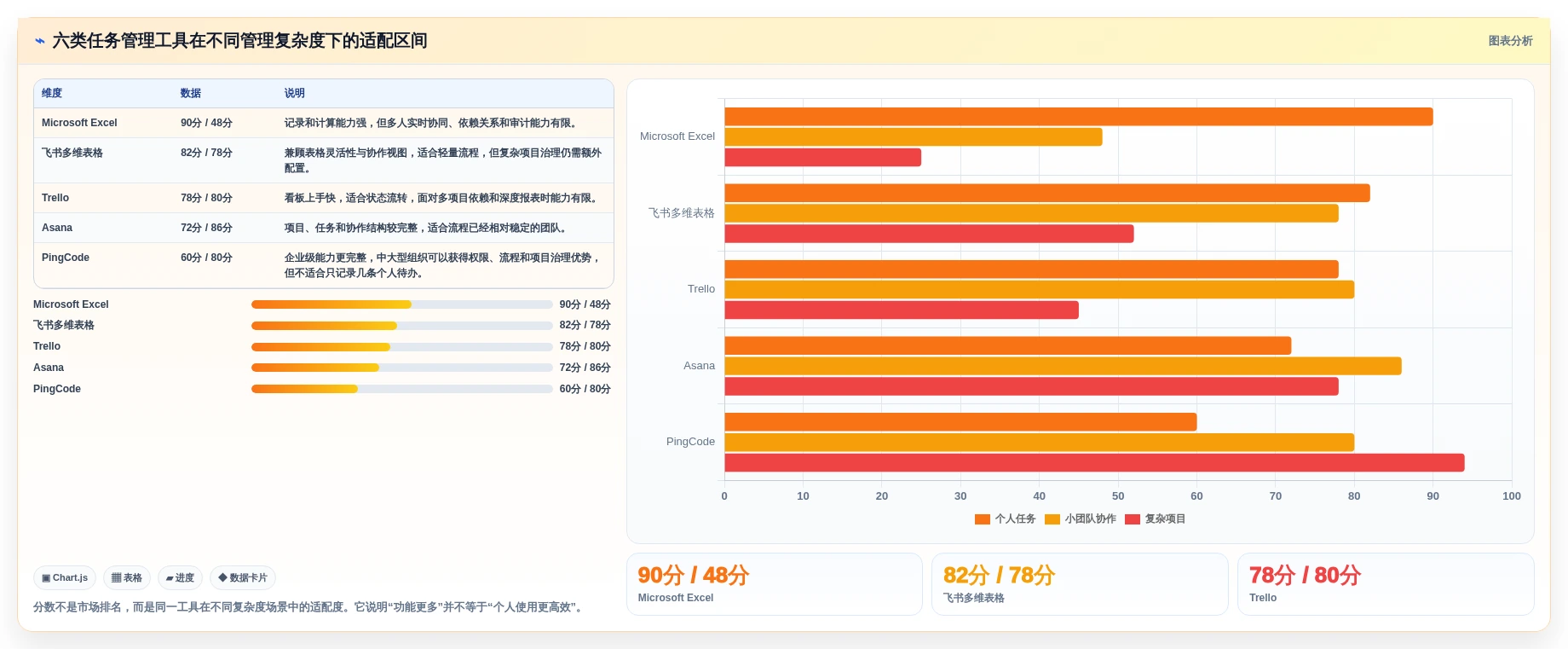Click 飞书多维表格's red 复杂项目 chart bar
The image size is (1568, 649).
click(930, 234)
